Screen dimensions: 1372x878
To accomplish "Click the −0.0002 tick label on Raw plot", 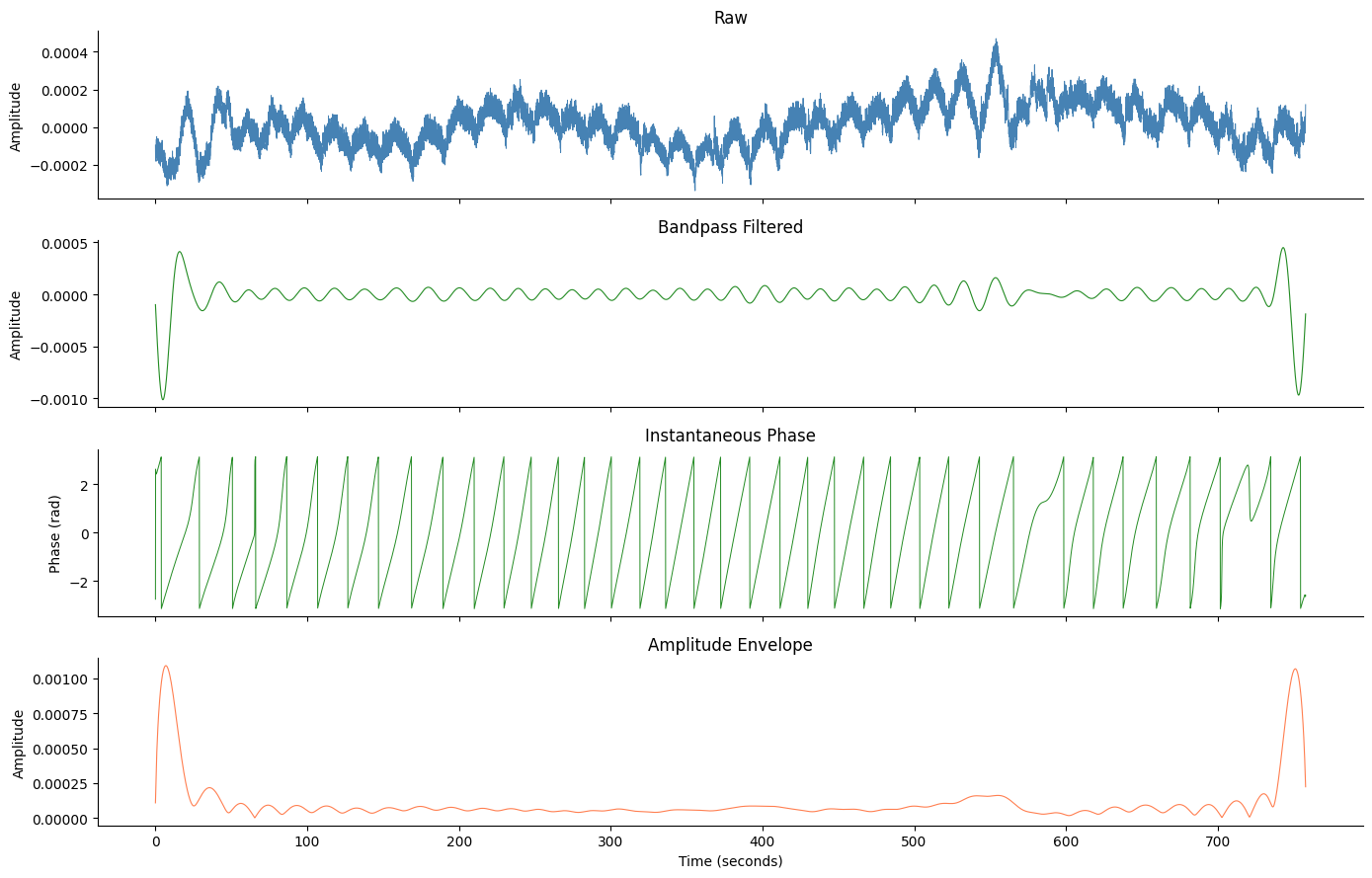I will click(x=58, y=165).
